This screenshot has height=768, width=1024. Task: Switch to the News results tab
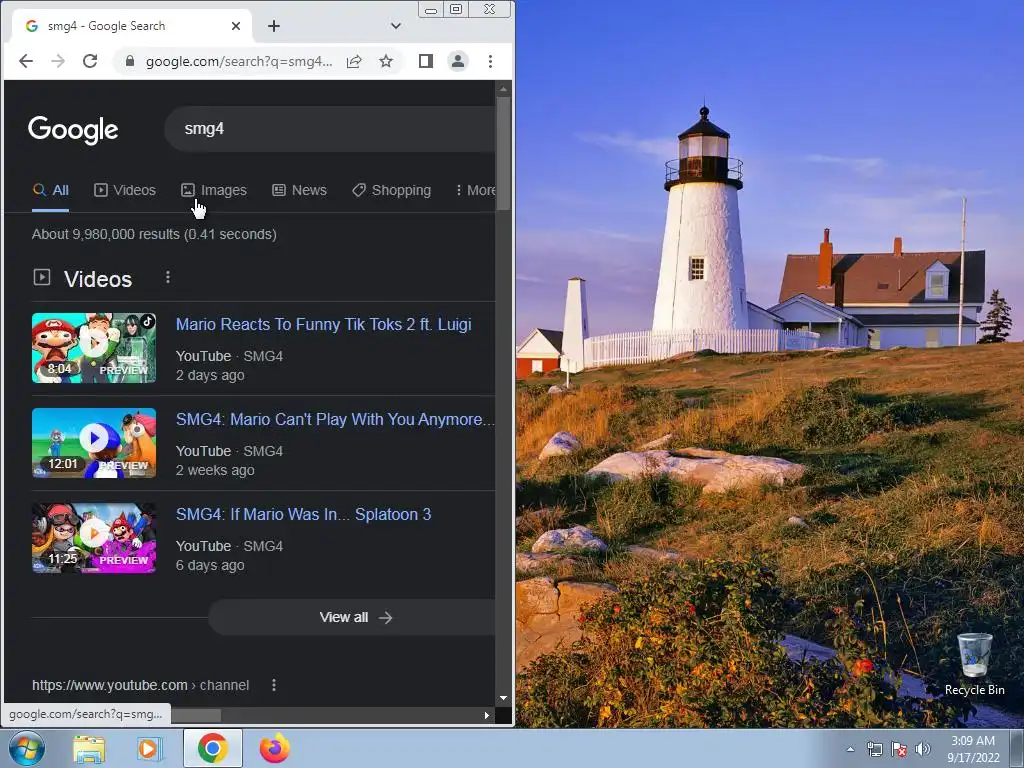(299, 190)
